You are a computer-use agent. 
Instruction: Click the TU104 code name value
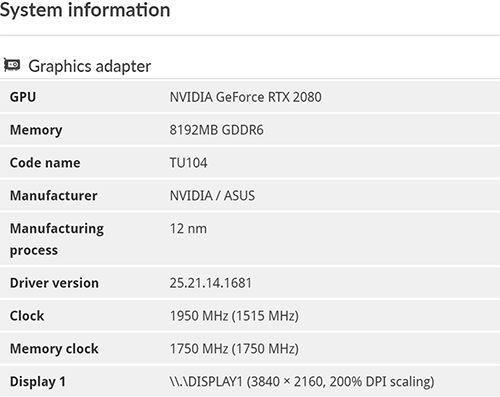click(x=188, y=163)
